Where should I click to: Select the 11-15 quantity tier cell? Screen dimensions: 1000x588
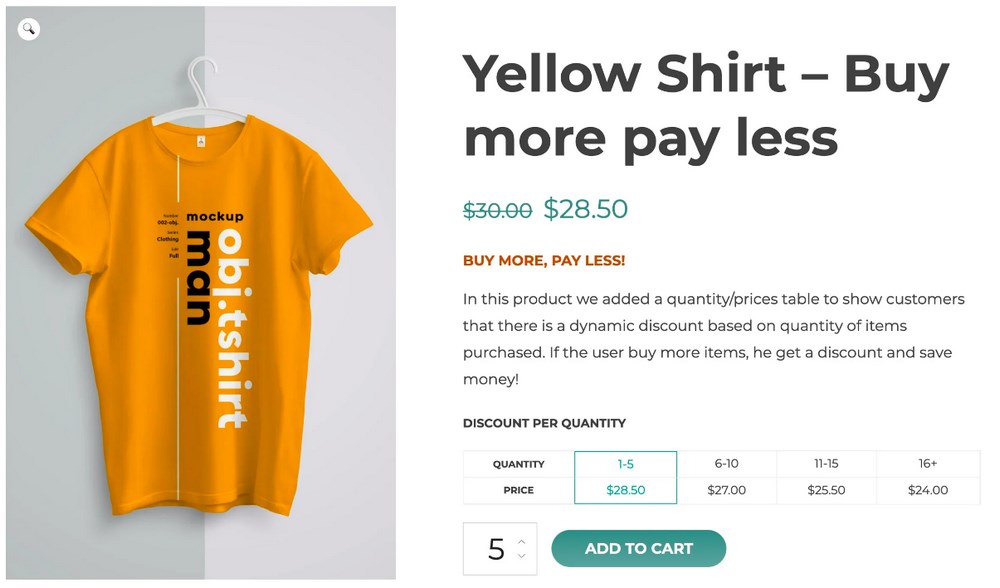(826, 464)
